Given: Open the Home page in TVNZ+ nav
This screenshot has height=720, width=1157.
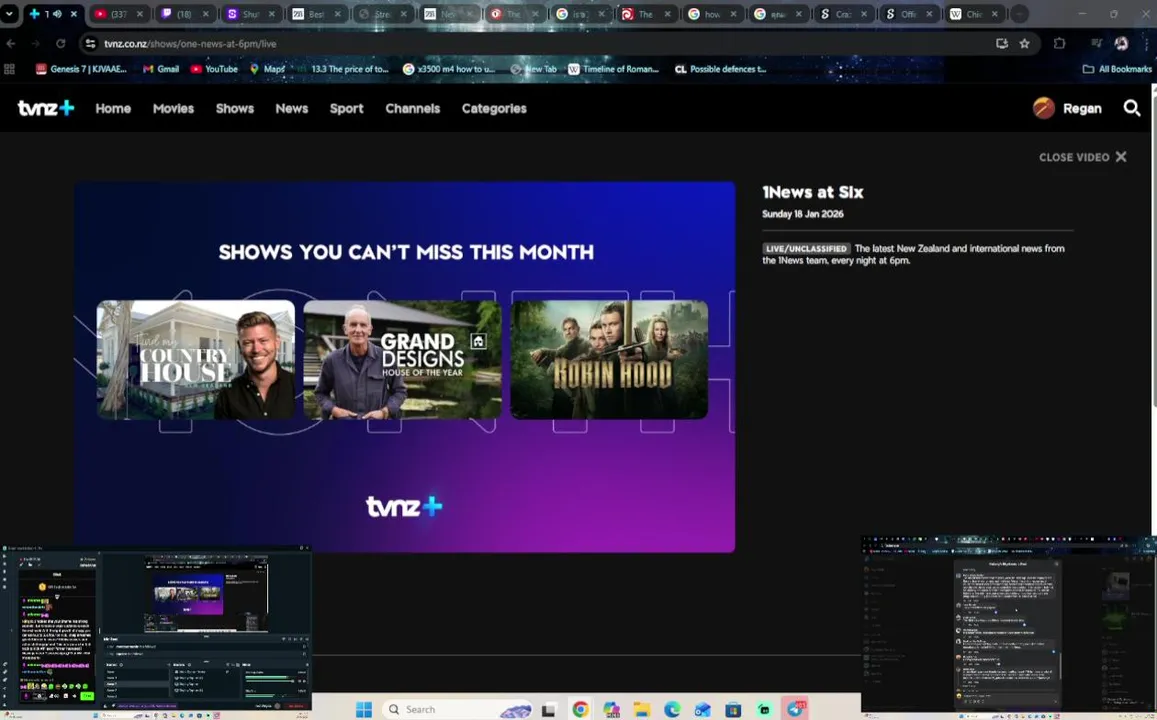Looking at the screenshot, I should pos(113,108).
